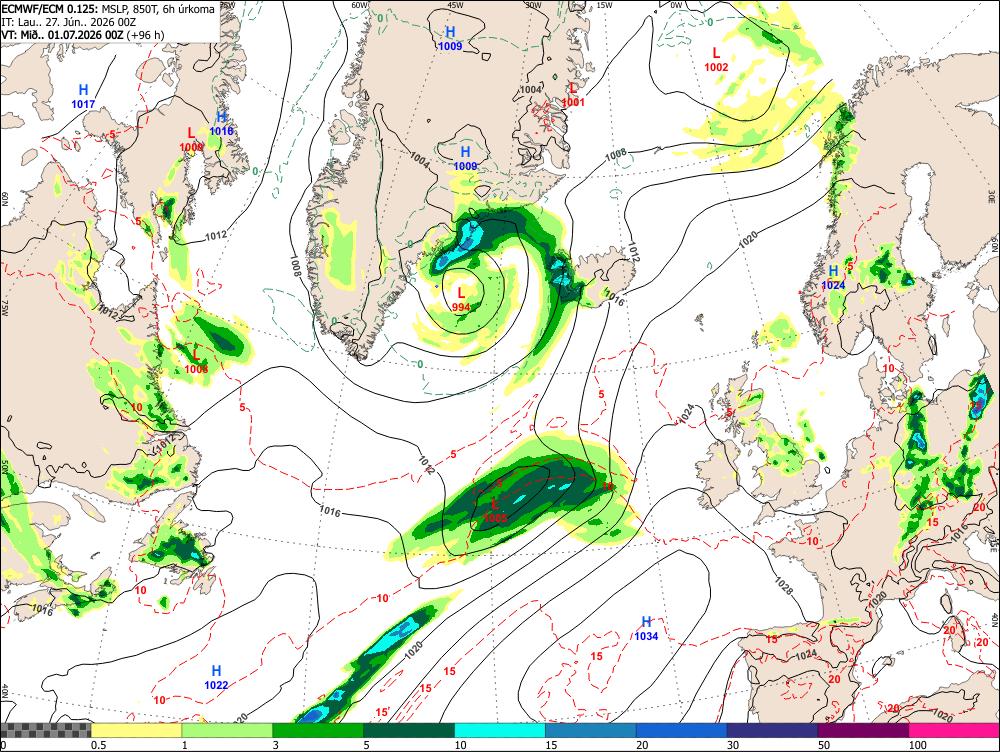Image resolution: width=1000 pixels, height=752 pixels.
Task: Click the '75W' longitude label
Action: (4, 309)
